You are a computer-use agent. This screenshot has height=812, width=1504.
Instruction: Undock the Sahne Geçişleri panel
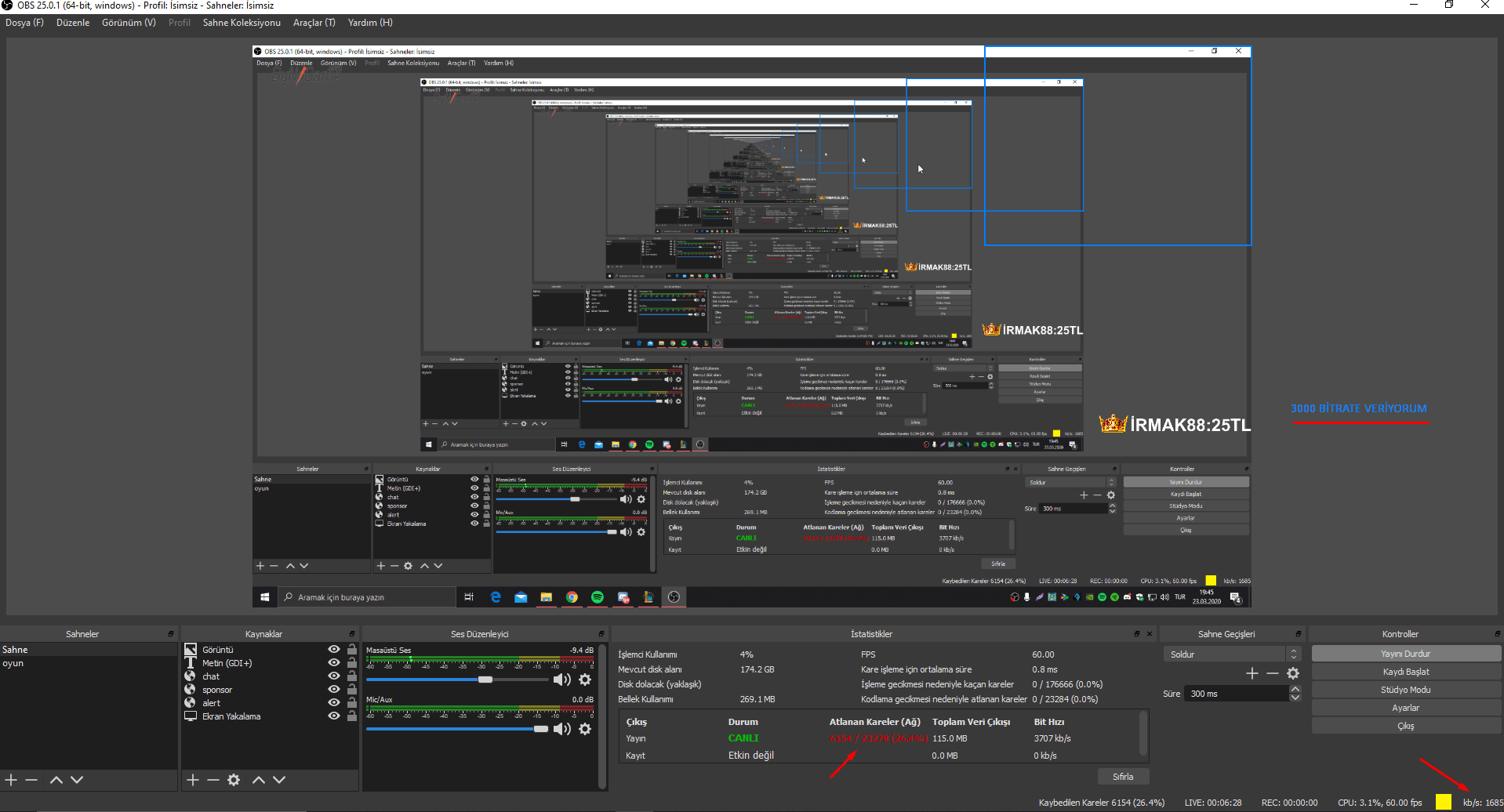point(1299,634)
